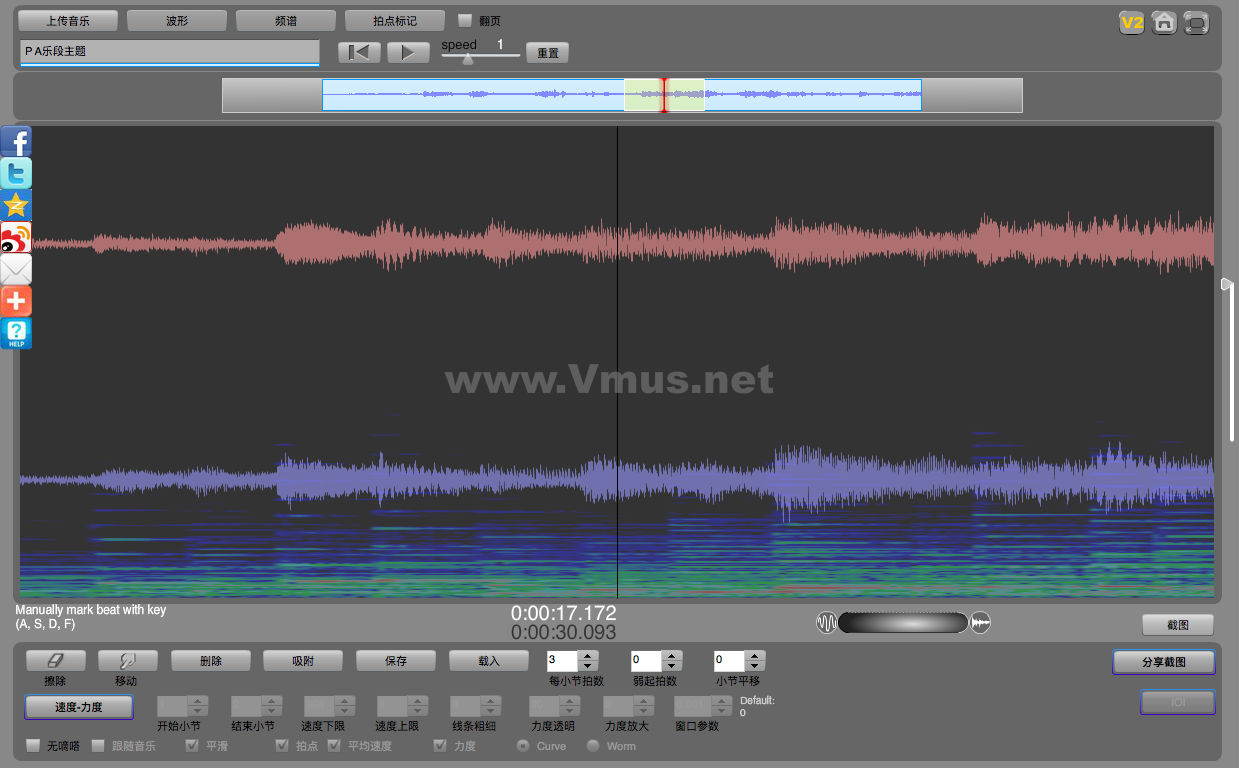
Task: Click the 上传音乐 upload music button
Action: pyautogui.click(x=68, y=20)
